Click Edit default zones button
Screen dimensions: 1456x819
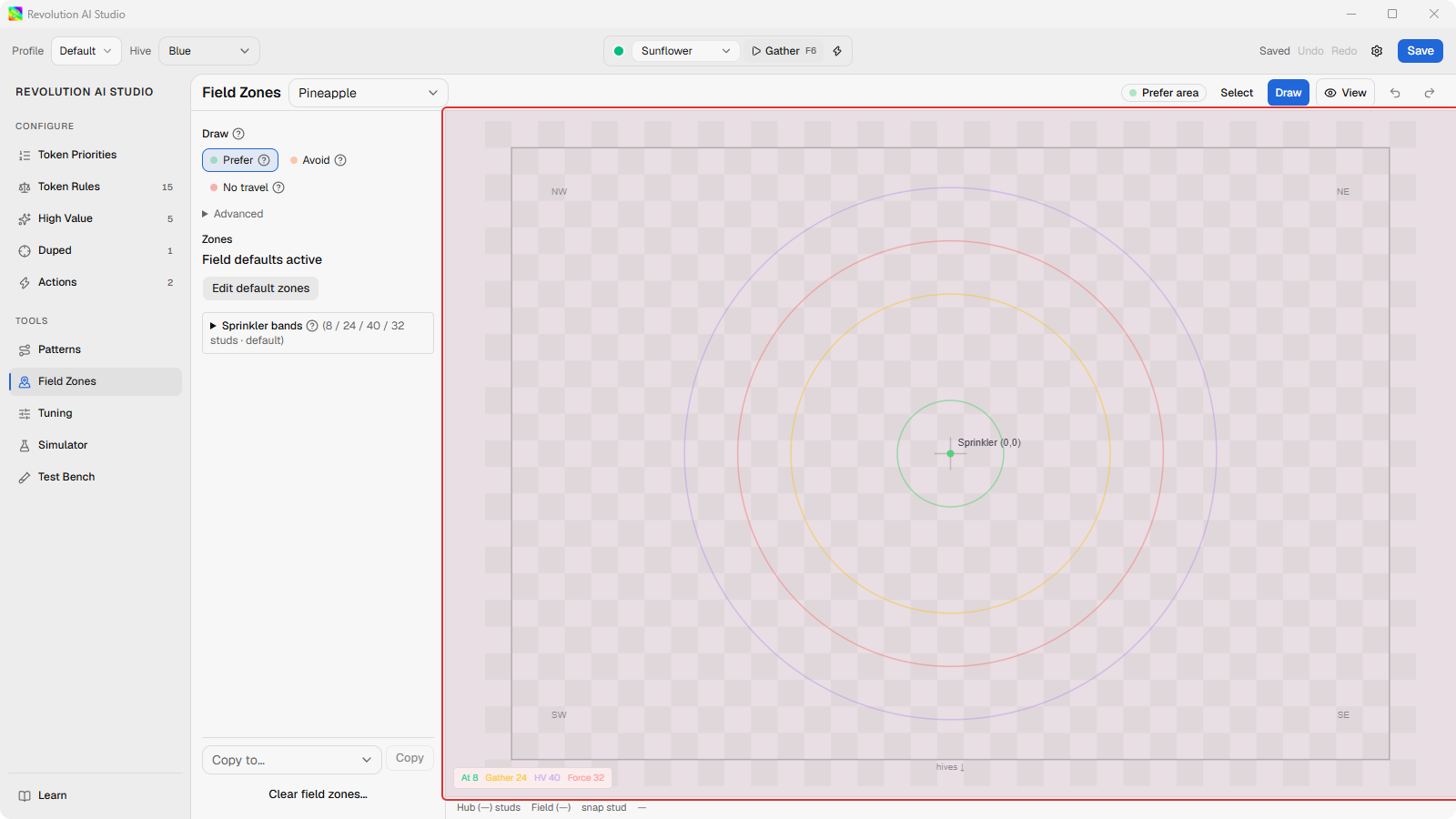(x=261, y=288)
